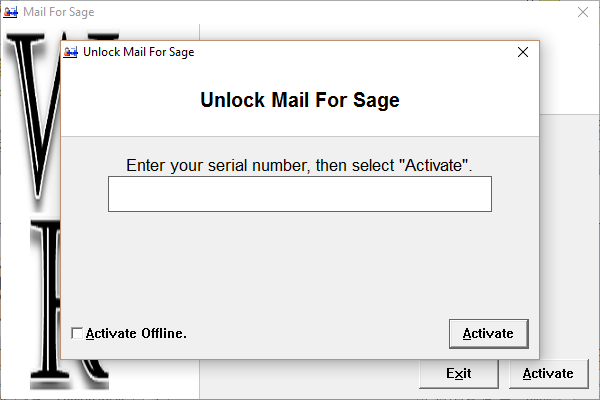Image resolution: width=600 pixels, height=400 pixels.
Task: Click the Exit button
Action: point(459,374)
